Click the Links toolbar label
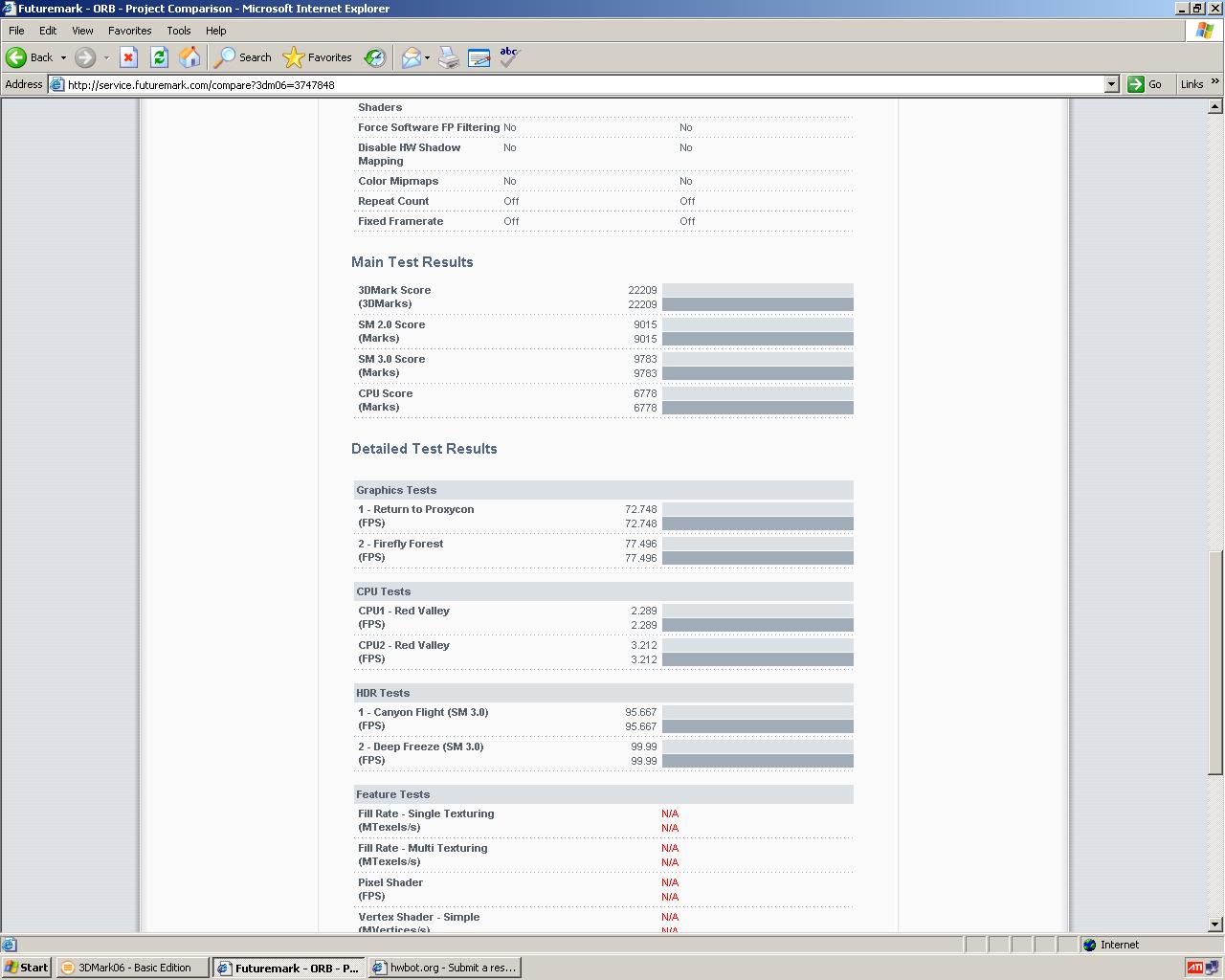 point(1192,84)
